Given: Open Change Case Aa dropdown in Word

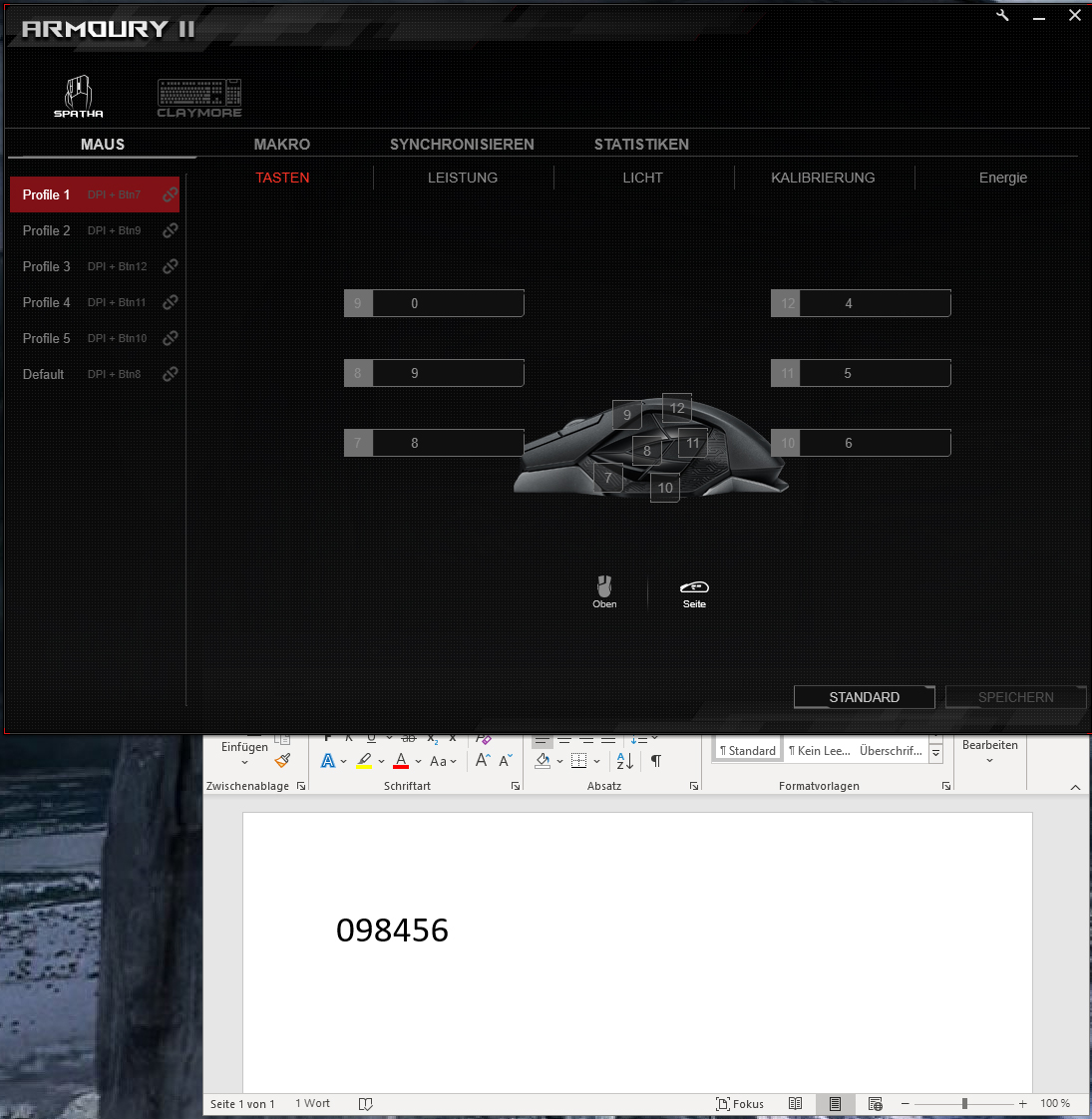Looking at the screenshot, I should (x=443, y=762).
